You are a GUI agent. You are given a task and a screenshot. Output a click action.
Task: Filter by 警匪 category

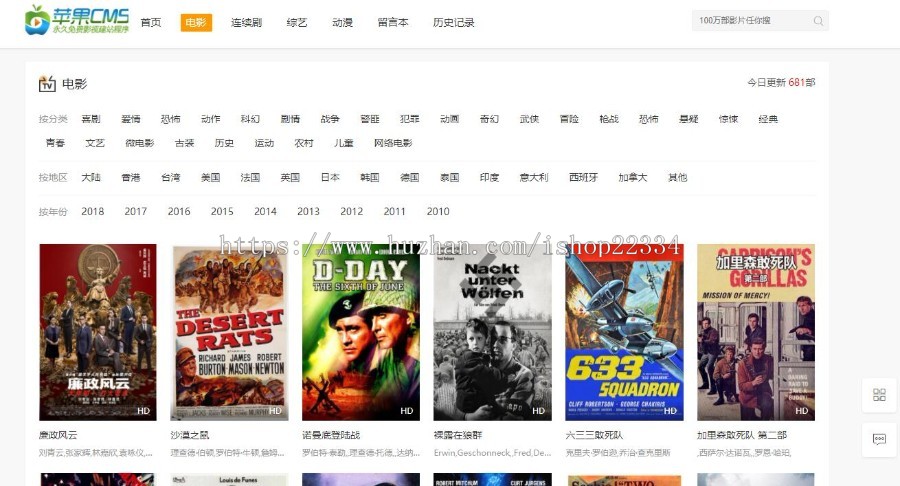tap(370, 119)
